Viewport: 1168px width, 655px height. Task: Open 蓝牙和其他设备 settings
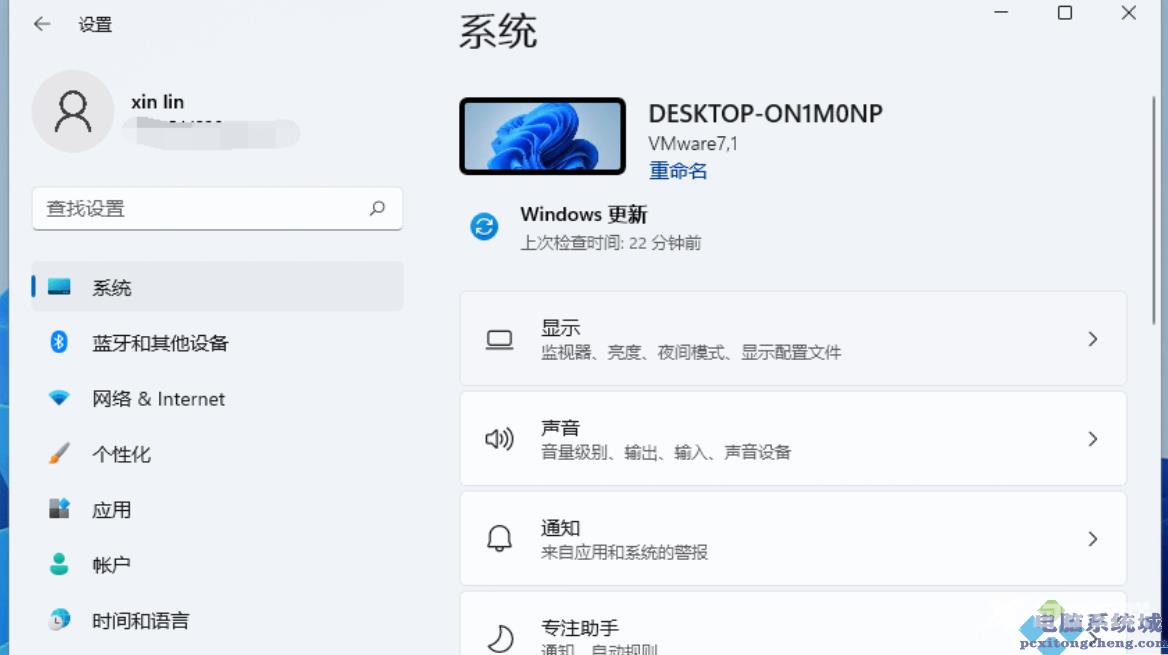pyautogui.click(x=218, y=342)
